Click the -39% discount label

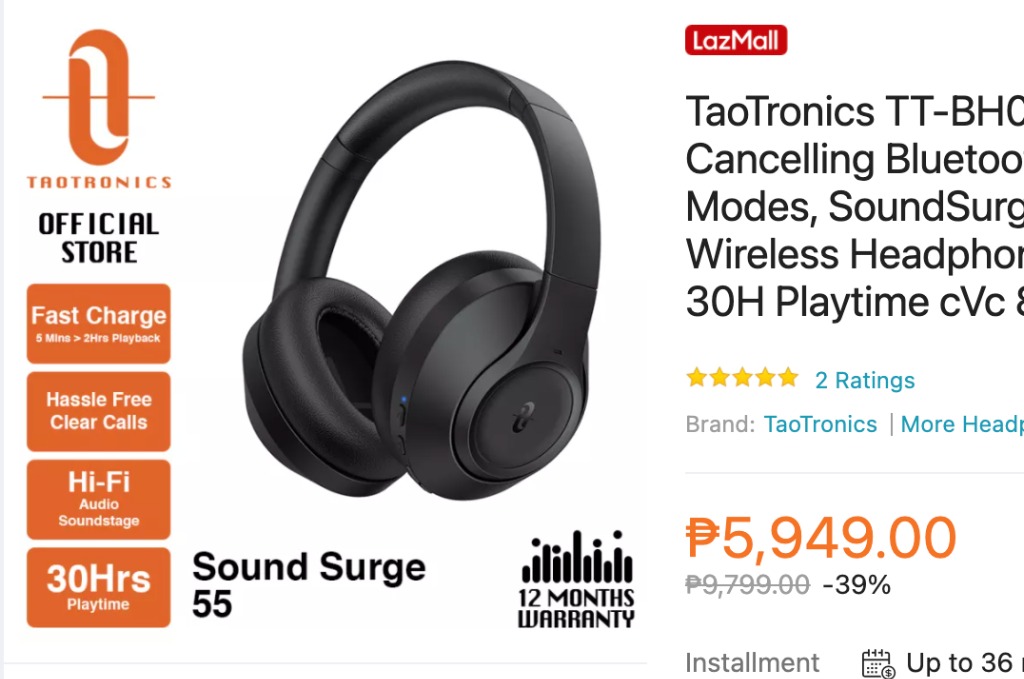pyautogui.click(x=856, y=585)
